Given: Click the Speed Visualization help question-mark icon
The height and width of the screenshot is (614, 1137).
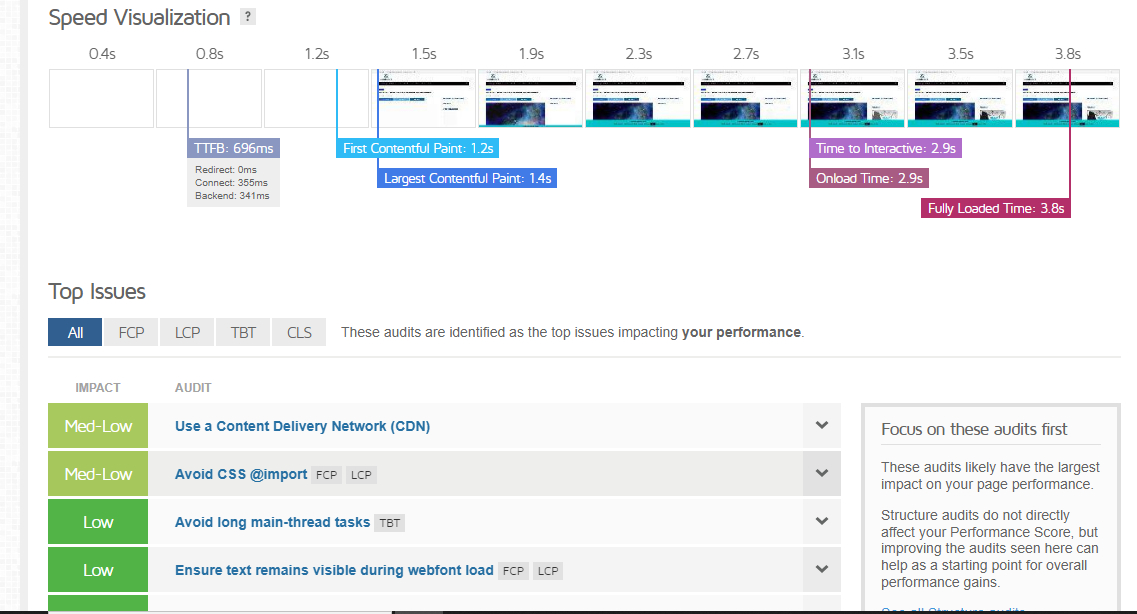Looking at the screenshot, I should coord(248,17).
